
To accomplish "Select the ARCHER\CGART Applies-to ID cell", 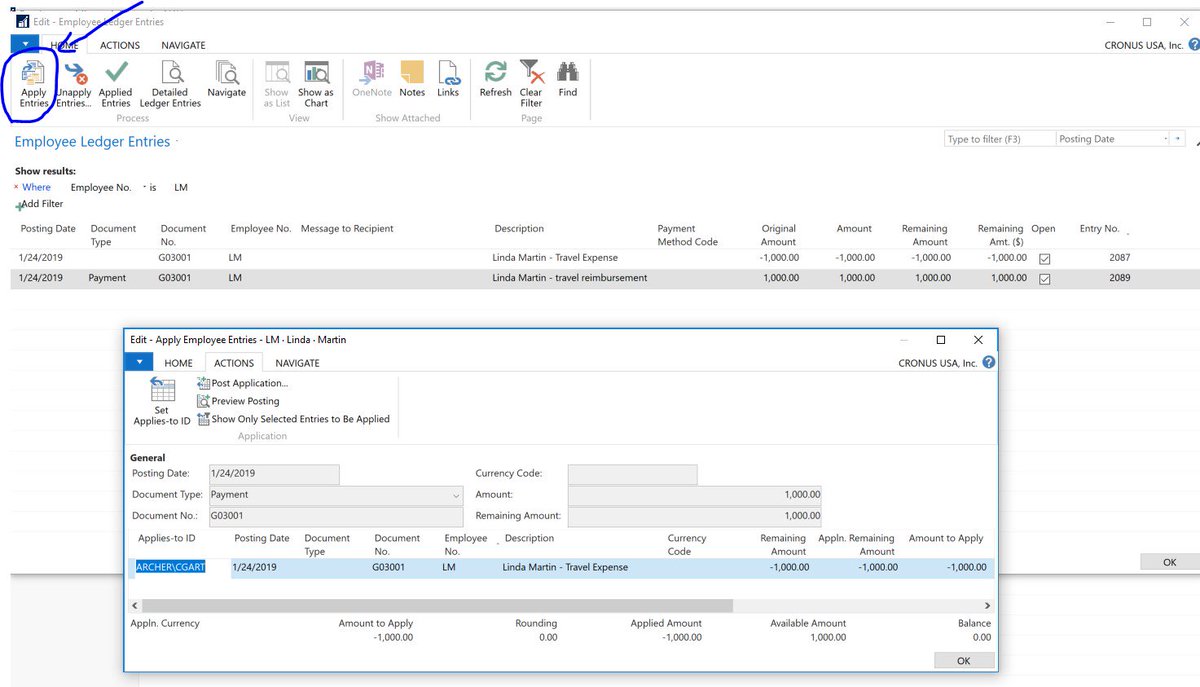I will click(171, 567).
